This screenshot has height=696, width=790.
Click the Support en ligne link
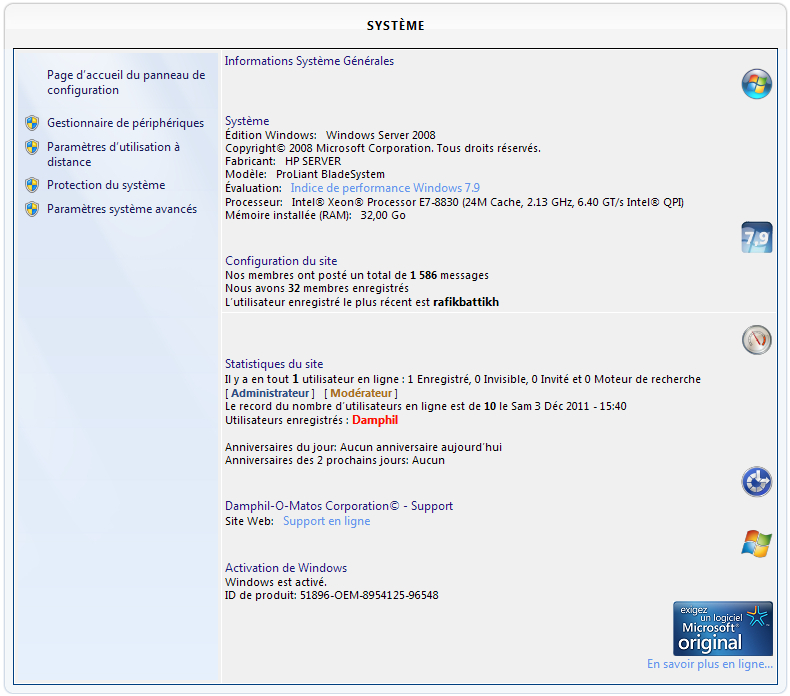[326, 521]
